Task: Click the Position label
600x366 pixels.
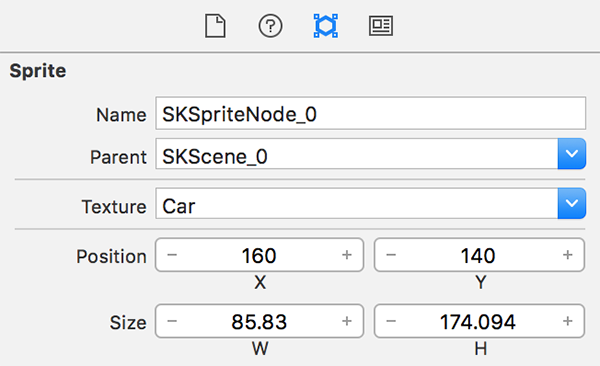Action: [x=111, y=256]
